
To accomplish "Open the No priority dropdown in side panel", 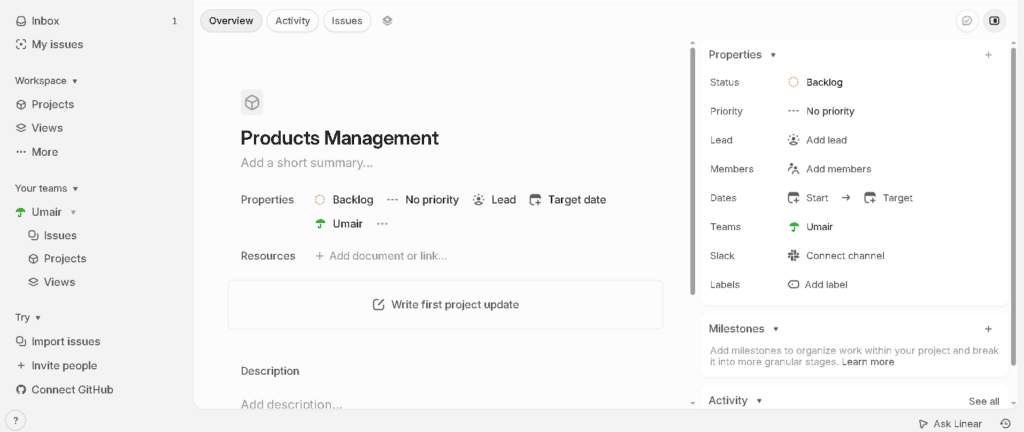I will pos(822,111).
